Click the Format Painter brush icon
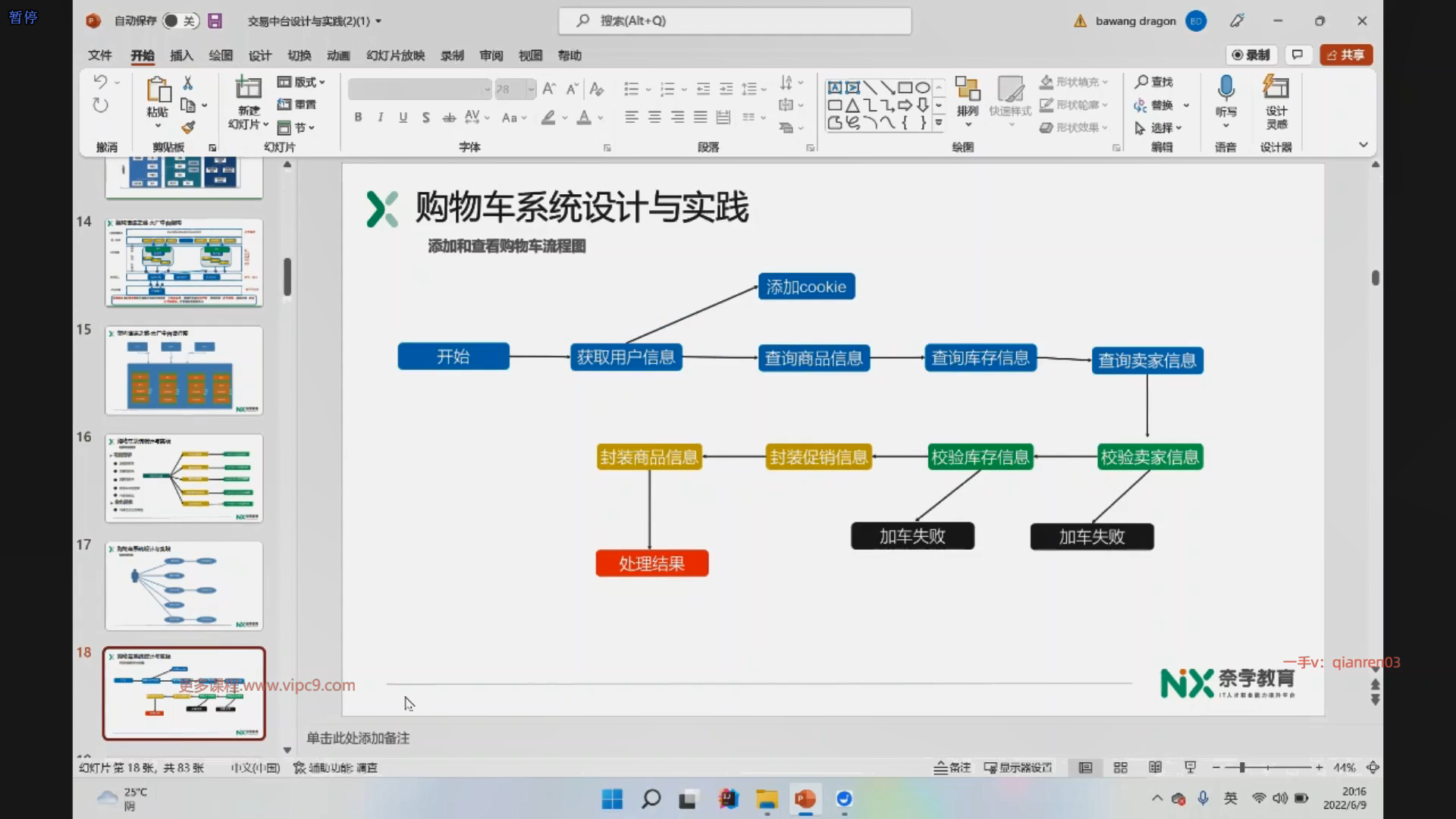The height and width of the screenshot is (819, 1456). 188,127
